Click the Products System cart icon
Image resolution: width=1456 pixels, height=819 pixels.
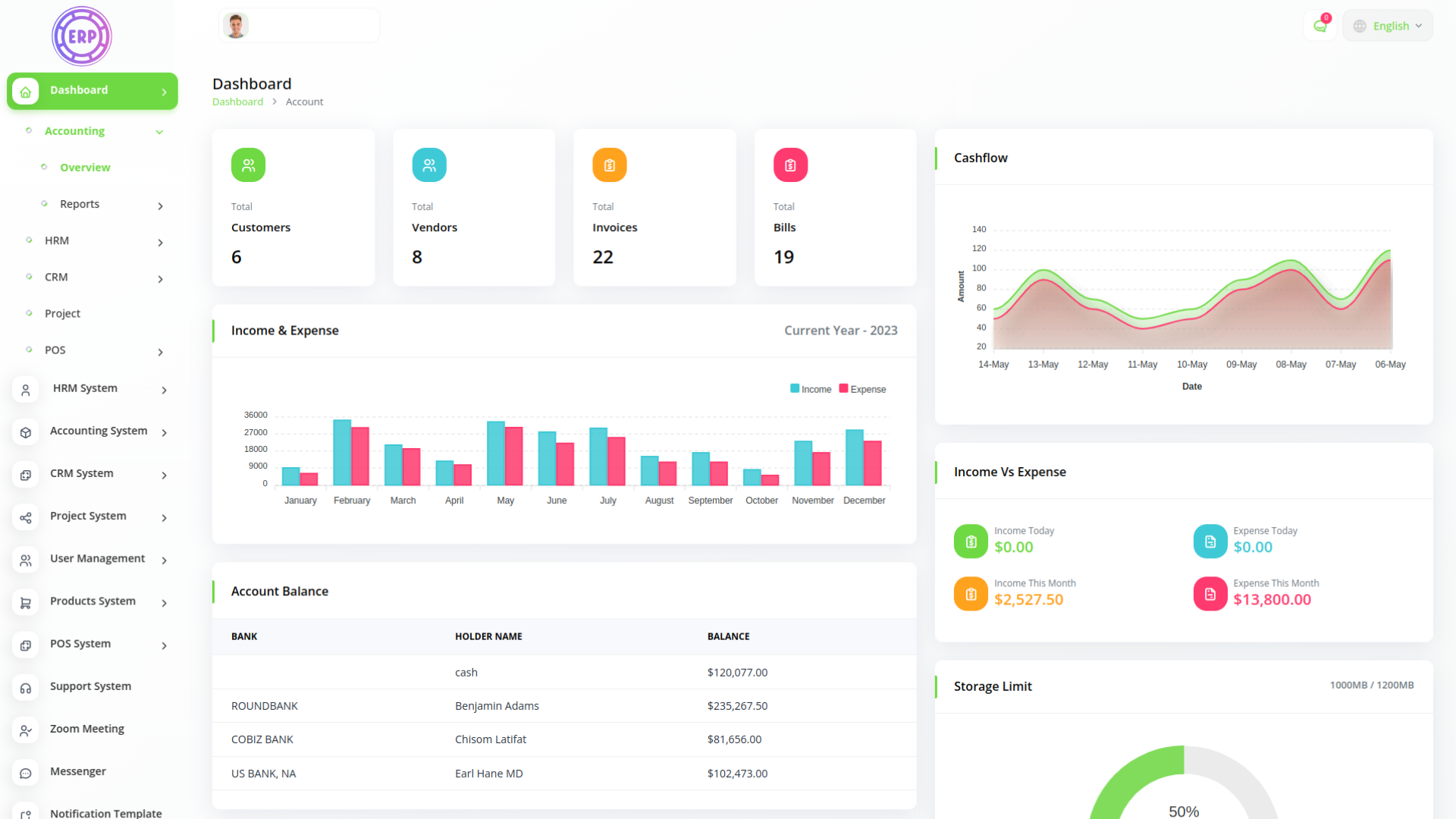pyautogui.click(x=26, y=603)
